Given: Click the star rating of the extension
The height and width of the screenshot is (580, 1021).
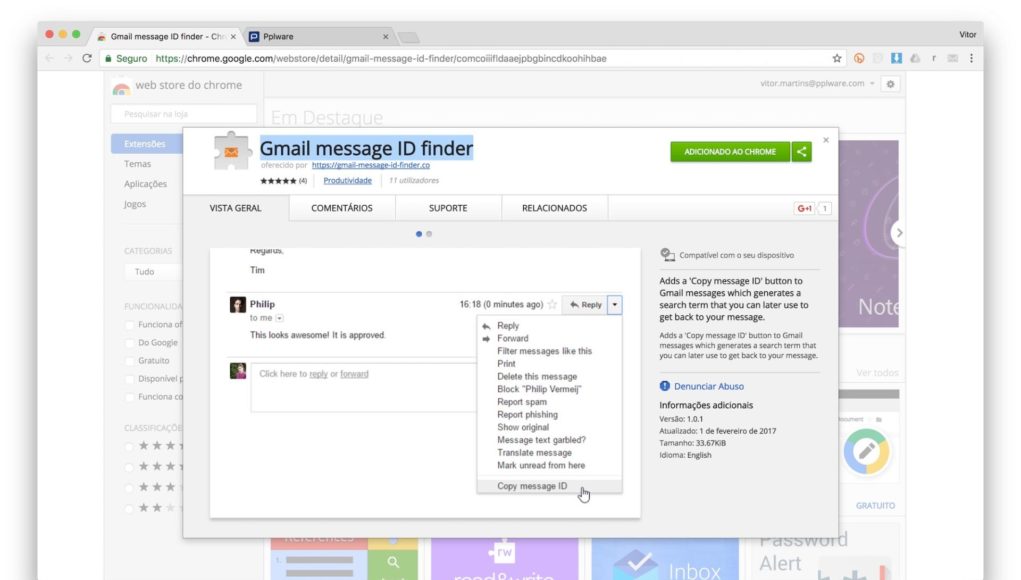Looking at the screenshot, I should click(278, 181).
